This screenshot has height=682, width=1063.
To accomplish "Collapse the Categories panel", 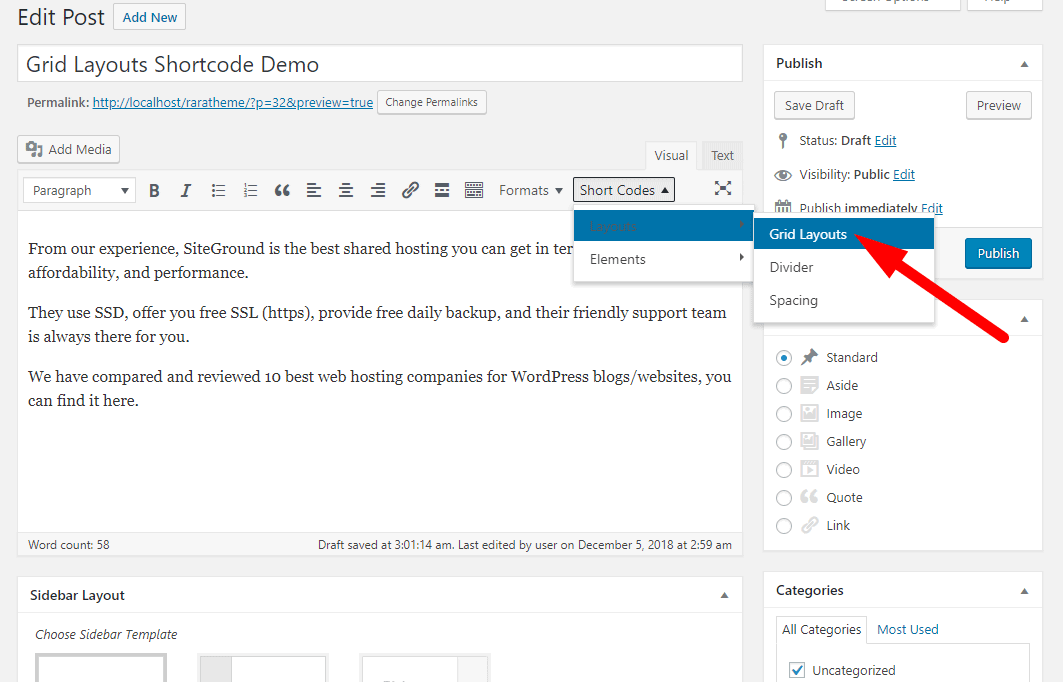I will pos(1024,591).
